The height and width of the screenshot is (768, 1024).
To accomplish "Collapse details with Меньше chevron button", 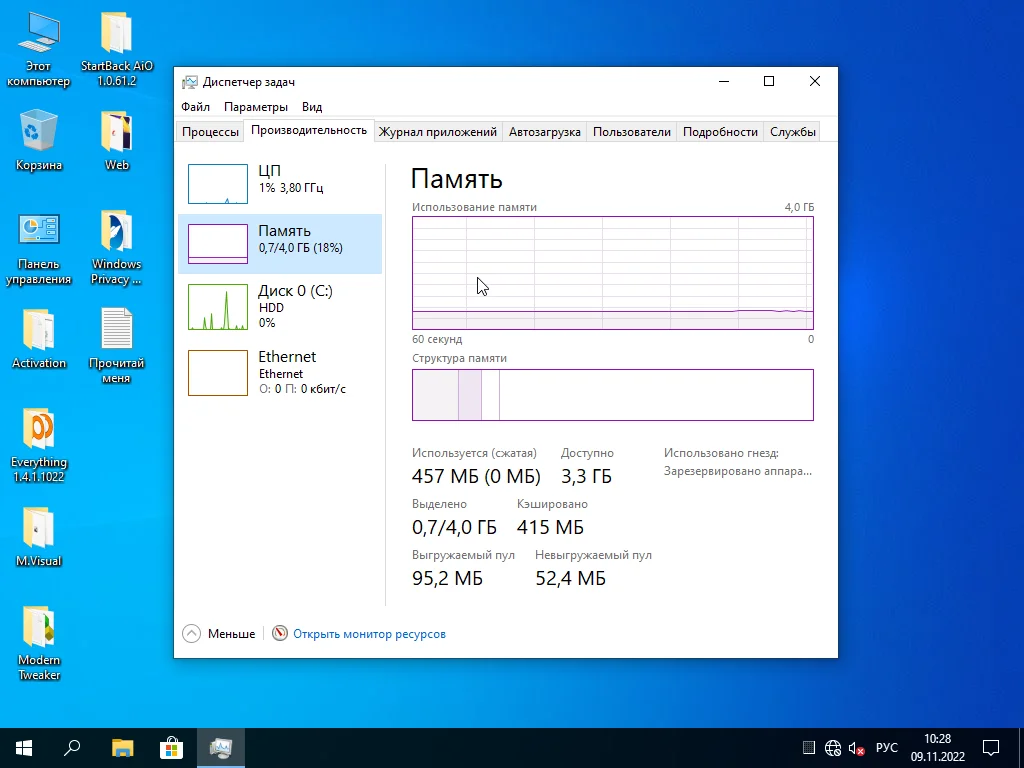I will click(192, 633).
